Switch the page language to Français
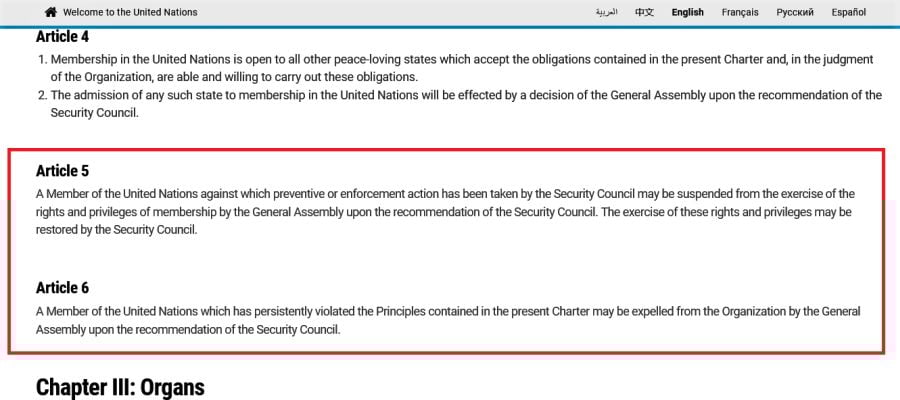Image resolution: width=900 pixels, height=400 pixels. pyautogui.click(x=740, y=12)
